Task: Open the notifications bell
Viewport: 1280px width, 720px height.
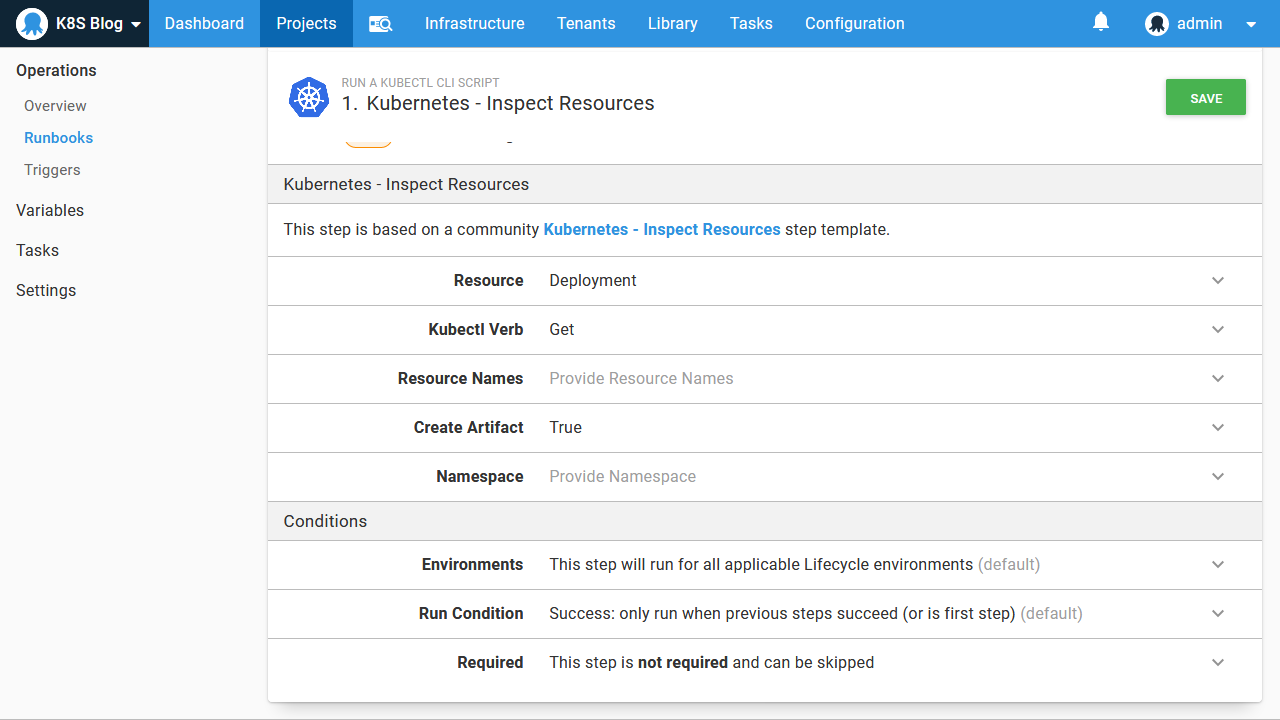Action: click(x=1101, y=22)
